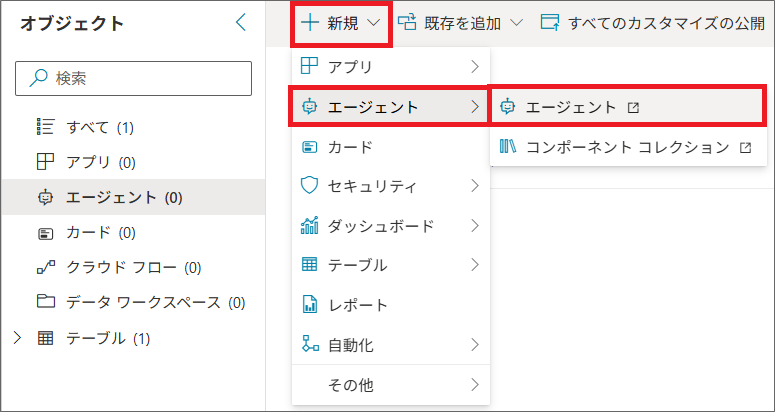This screenshot has height=412, width=775.
Task: Click the shield icon for セキュリティ
Action: pyautogui.click(x=309, y=186)
